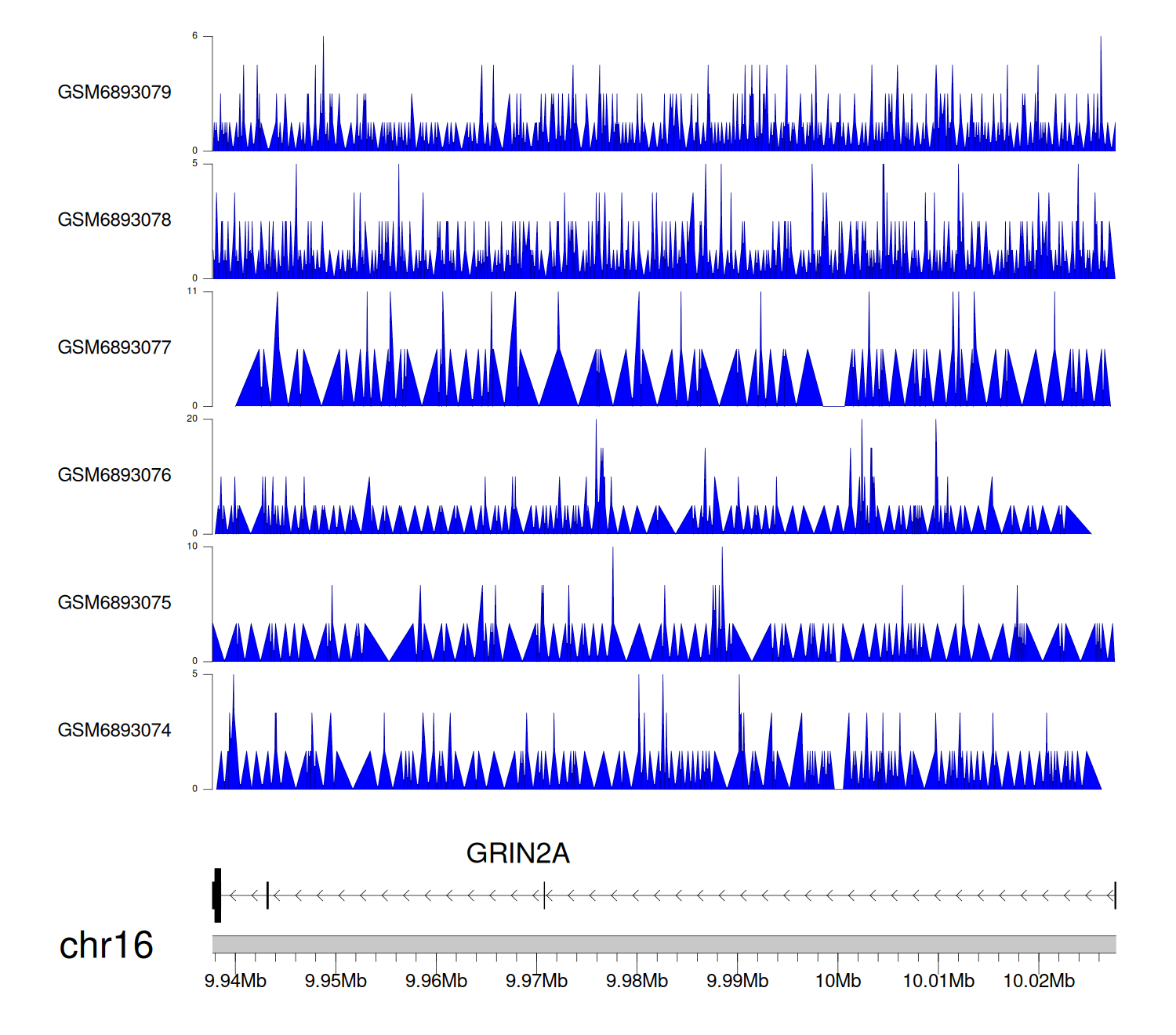Click the GSM6893077 track name
The width and height of the screenshot is (1176, 1035).
[x=114, y=347]
